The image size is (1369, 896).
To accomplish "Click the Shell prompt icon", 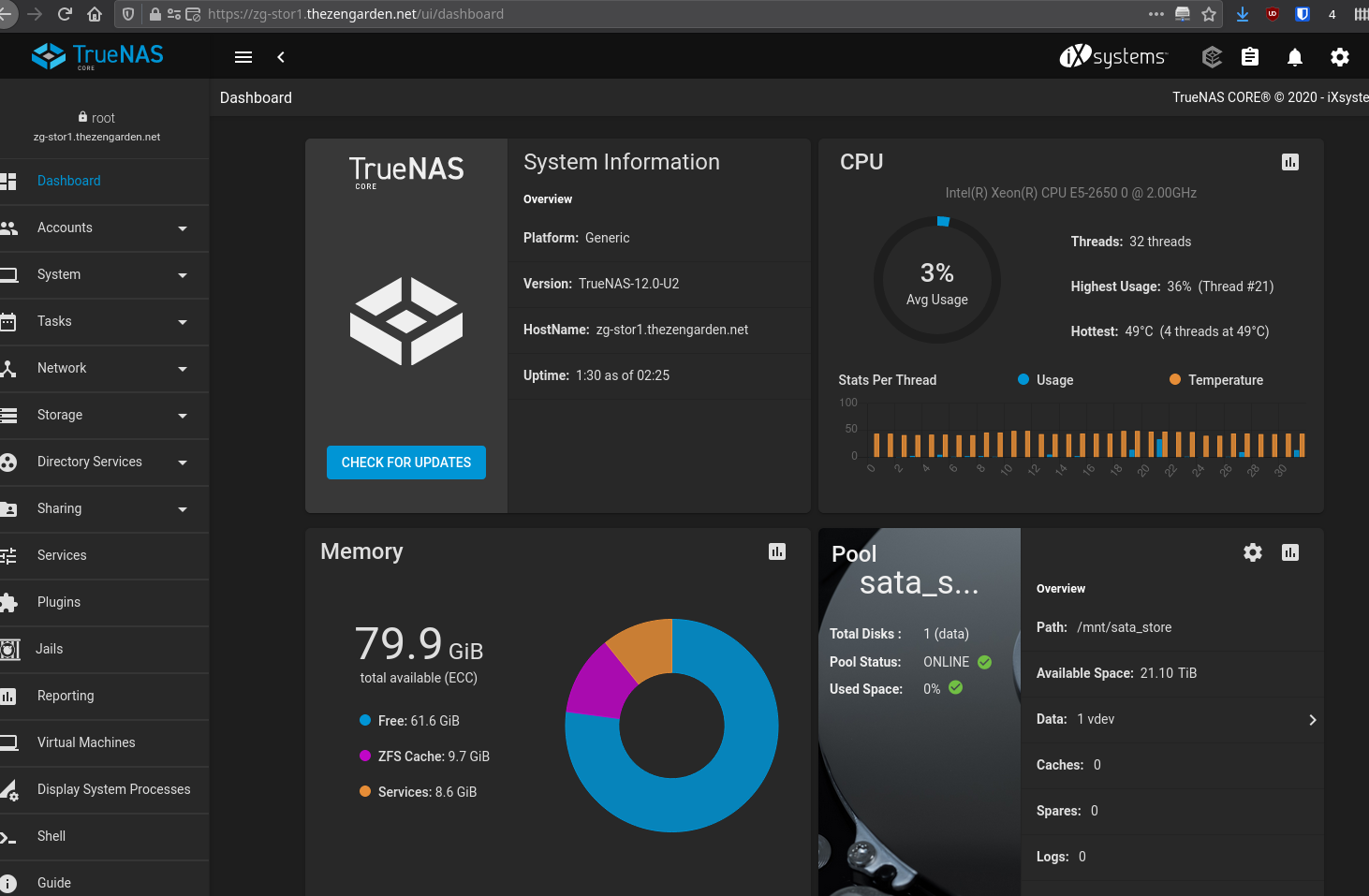I will 8,837.
